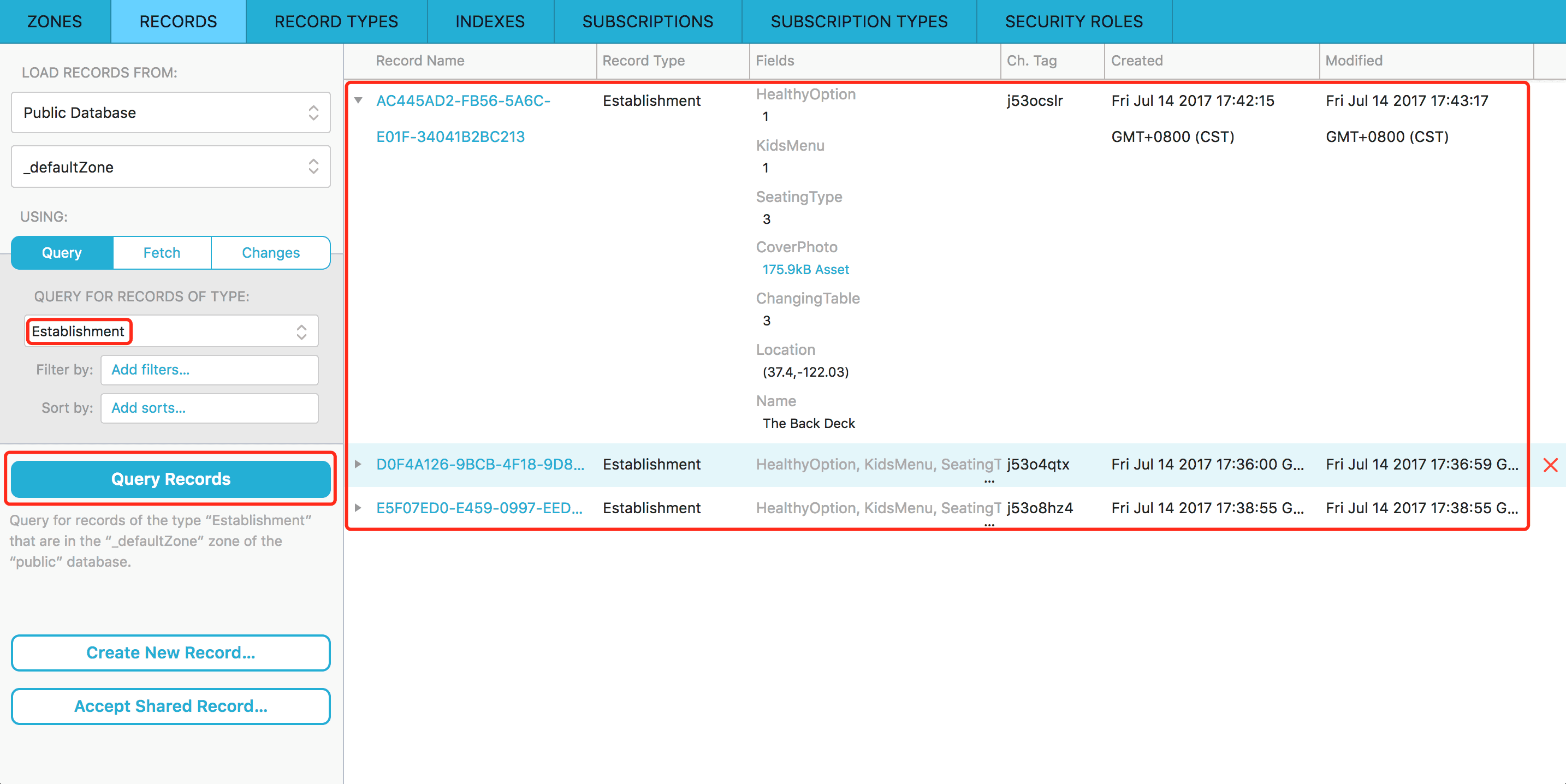Open the Public Database dropdown
1566x784 pixels.
click(170, 112)
